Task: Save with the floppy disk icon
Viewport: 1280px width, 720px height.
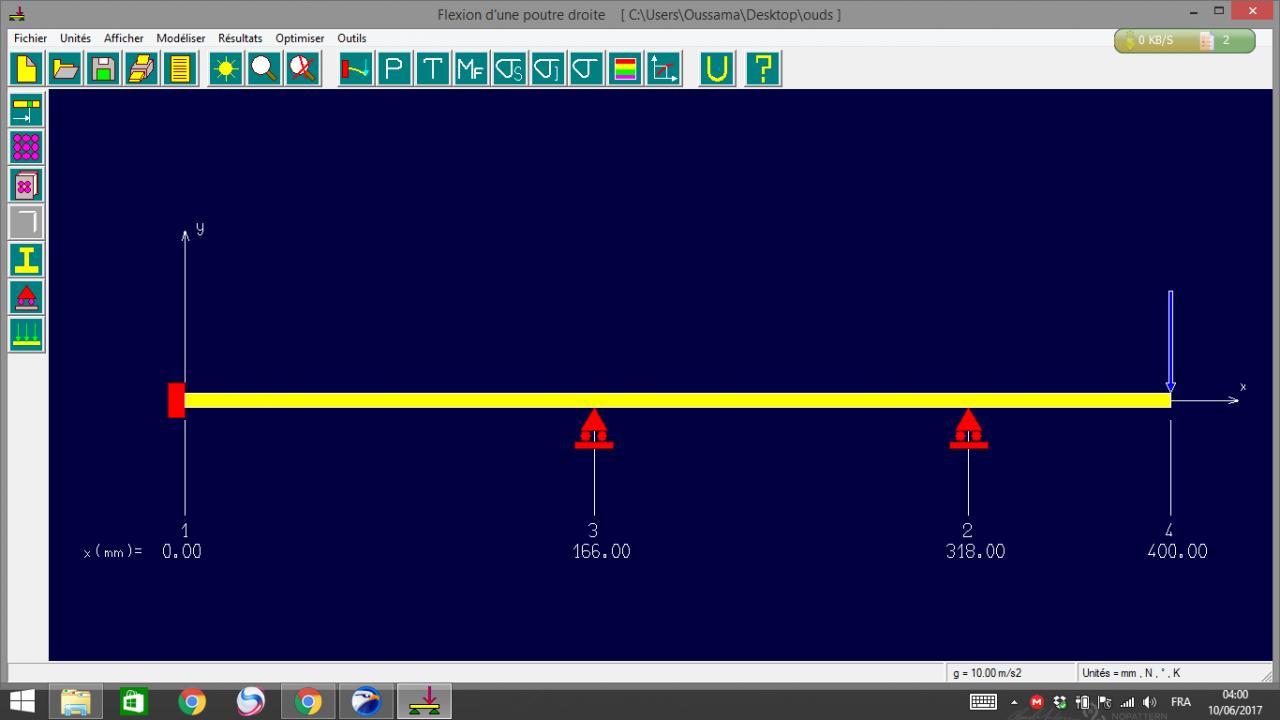Action: pyautogui.click(x=103, y=69)
